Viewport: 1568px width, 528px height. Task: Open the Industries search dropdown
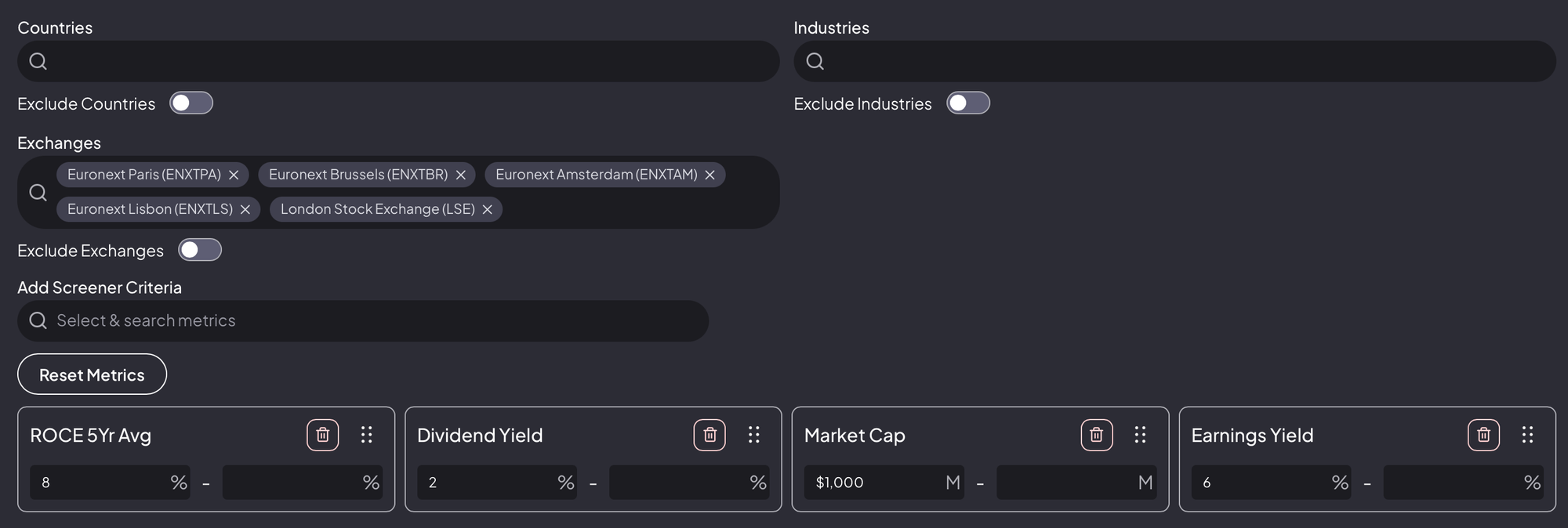tap(1174, 61)
